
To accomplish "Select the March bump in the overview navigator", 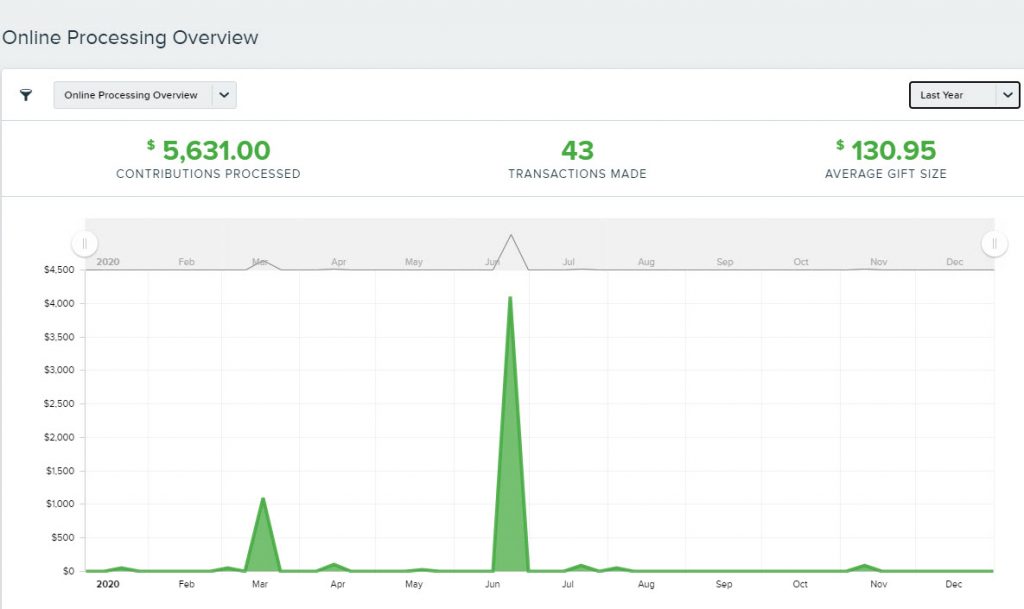I will tap(263, 264).
